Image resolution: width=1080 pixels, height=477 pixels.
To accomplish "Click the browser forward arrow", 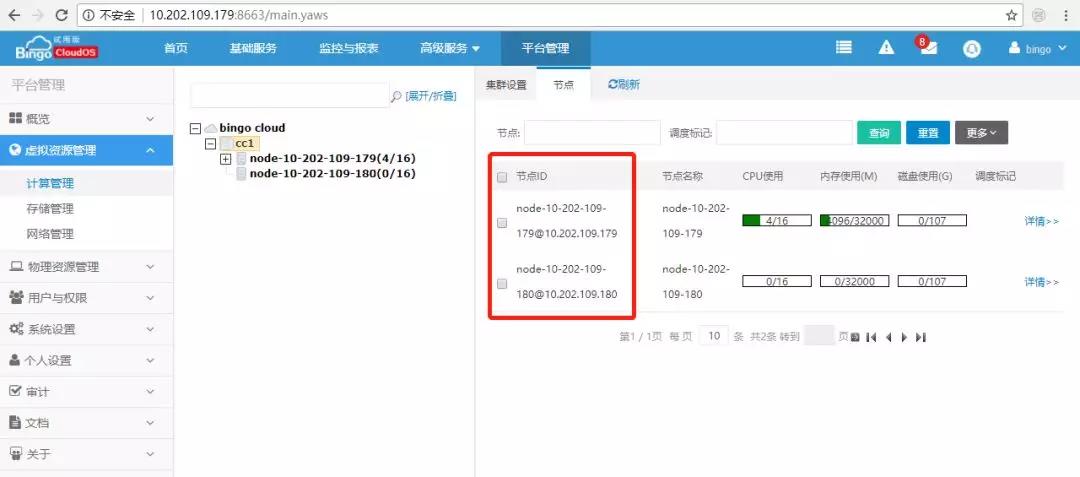I will pos(38,15).
